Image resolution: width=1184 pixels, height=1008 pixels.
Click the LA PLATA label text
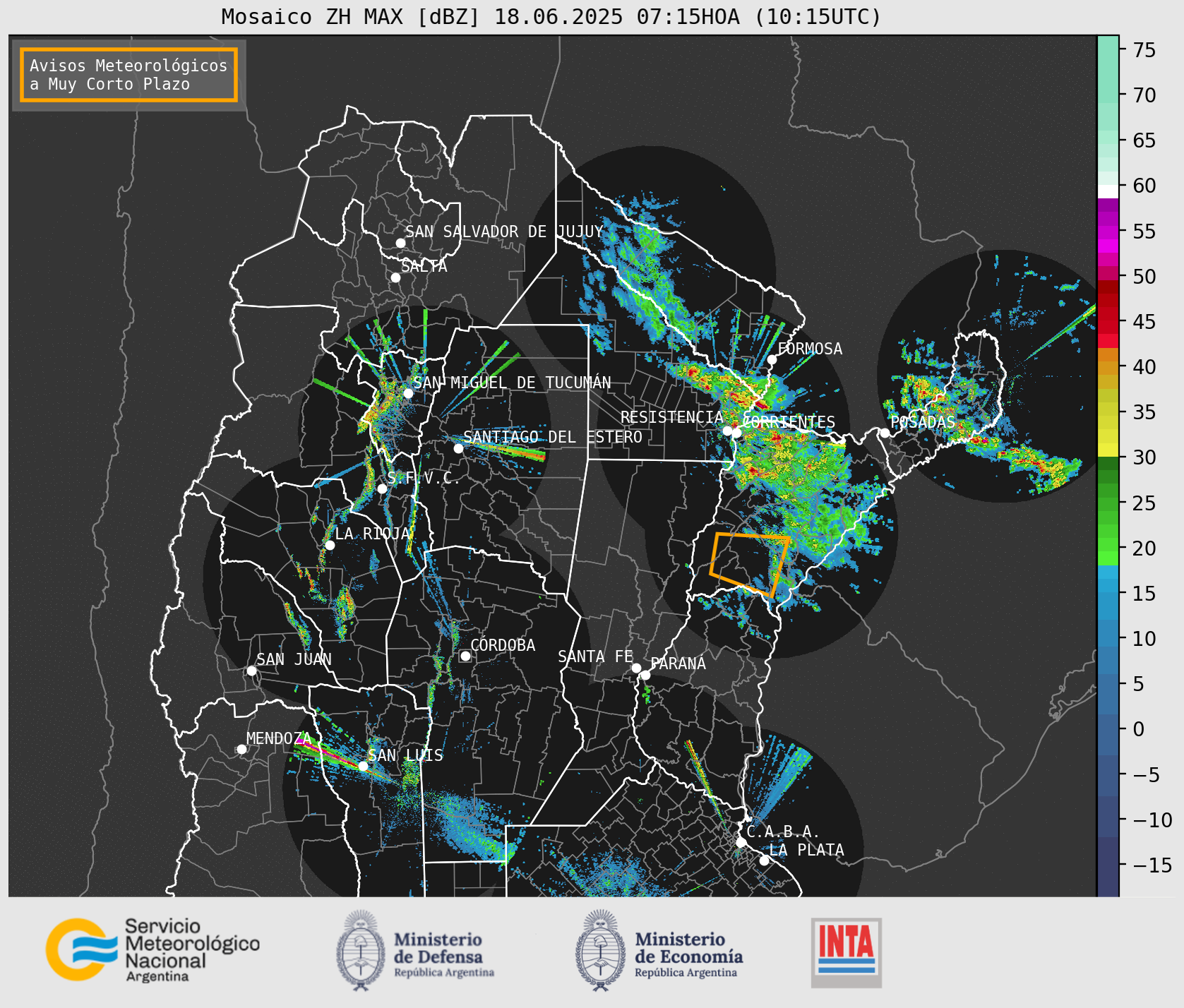pos(806,850)
